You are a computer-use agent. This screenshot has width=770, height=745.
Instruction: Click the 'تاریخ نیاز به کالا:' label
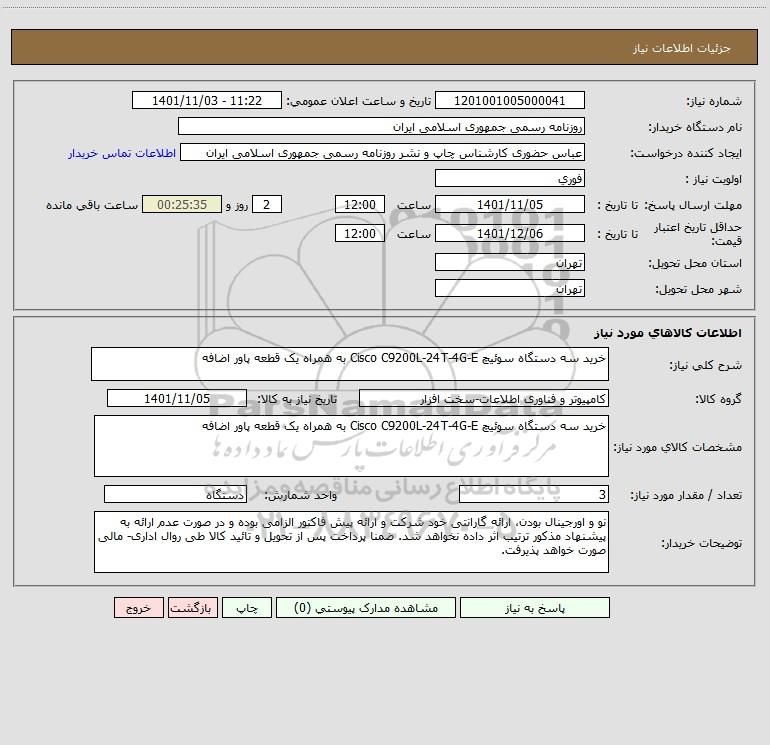(298, 399)
